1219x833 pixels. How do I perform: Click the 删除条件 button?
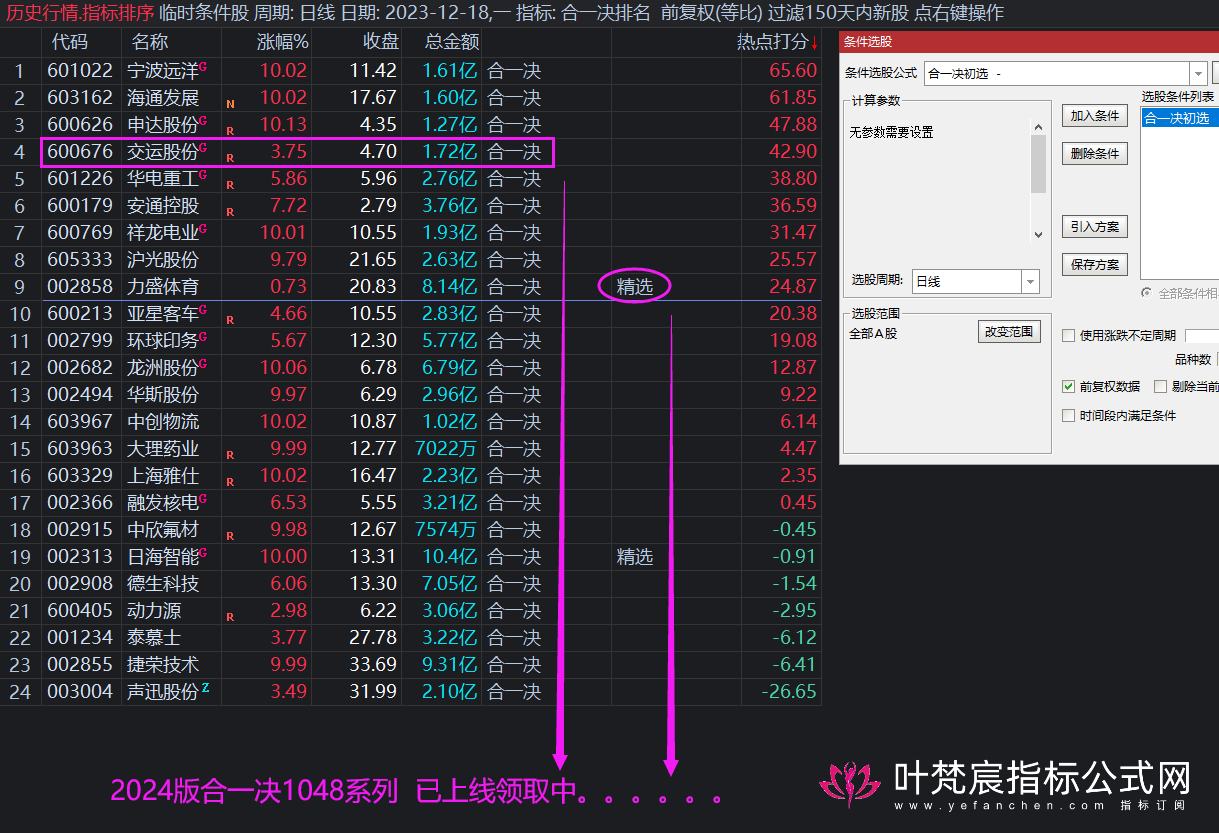tap(1095, 154)
